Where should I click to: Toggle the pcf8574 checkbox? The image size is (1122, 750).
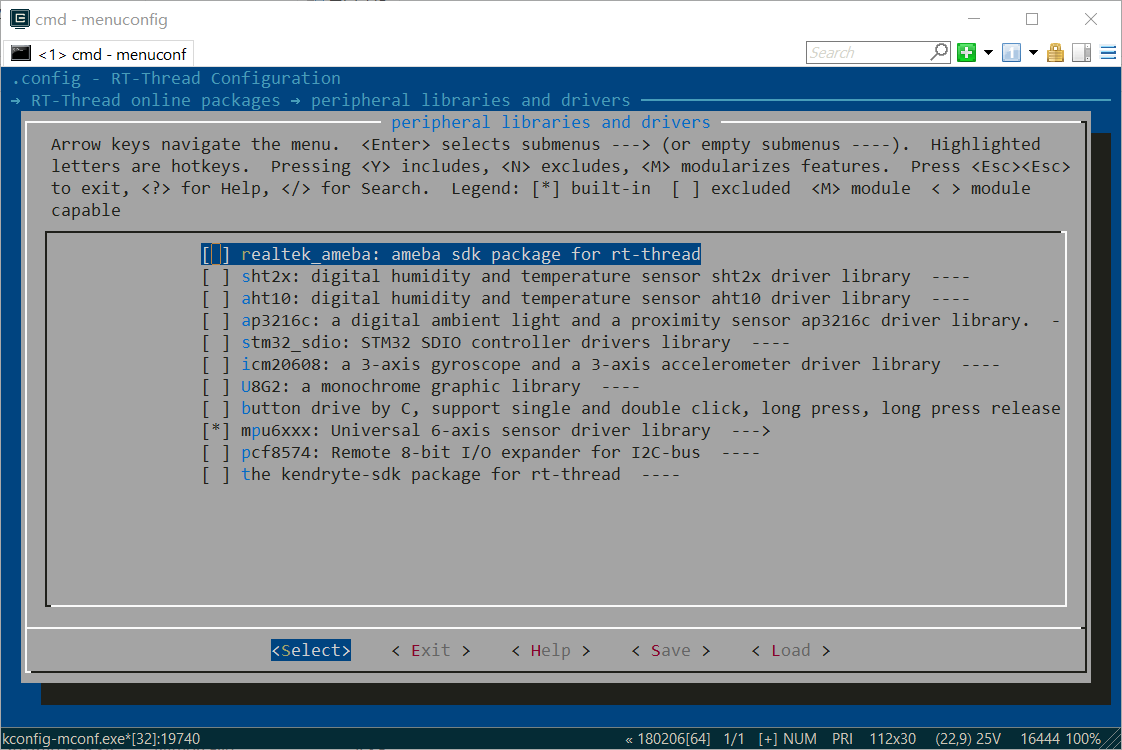pyautogui.click(x=215, y=452)
